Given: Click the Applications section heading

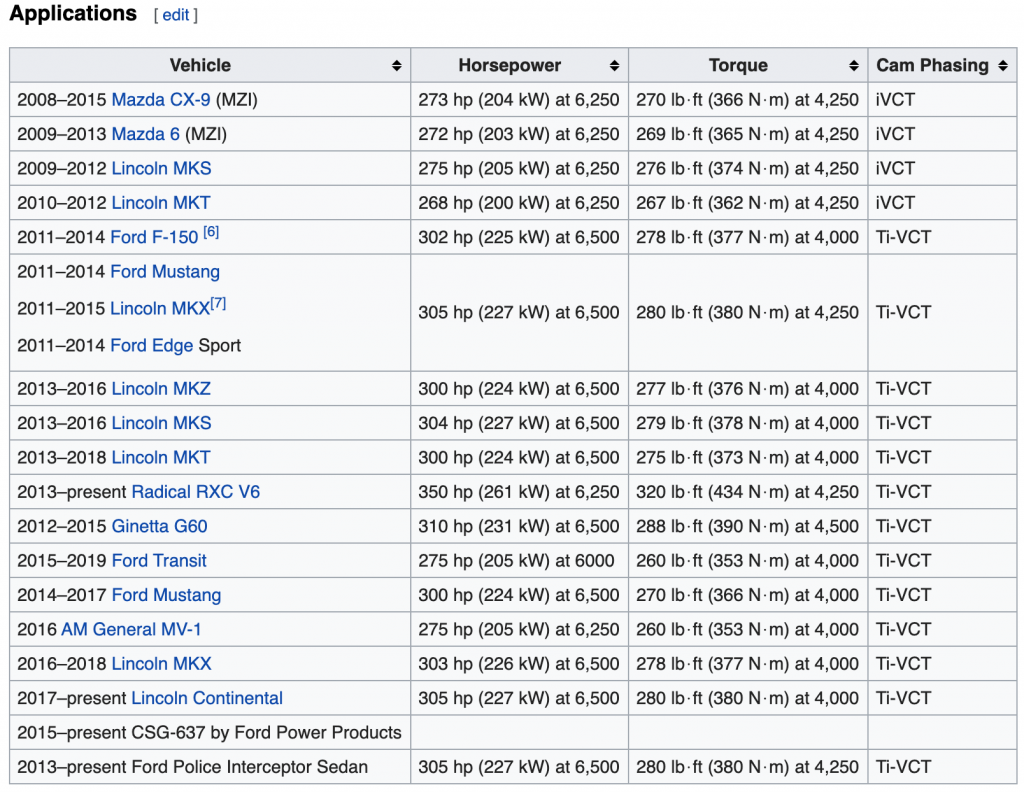Looking at the screenshot, I should [73, 14].
